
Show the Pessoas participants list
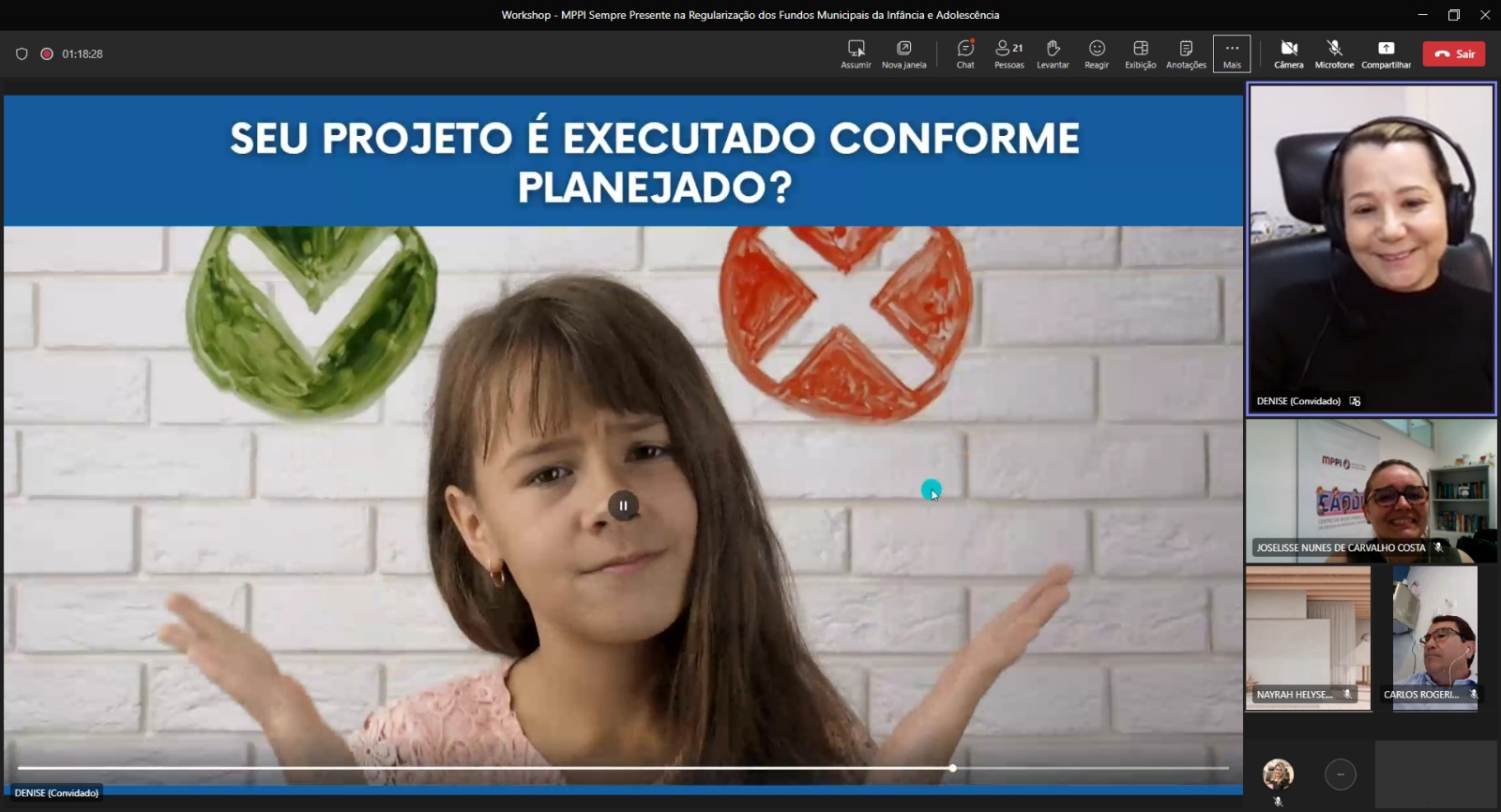1009,54
